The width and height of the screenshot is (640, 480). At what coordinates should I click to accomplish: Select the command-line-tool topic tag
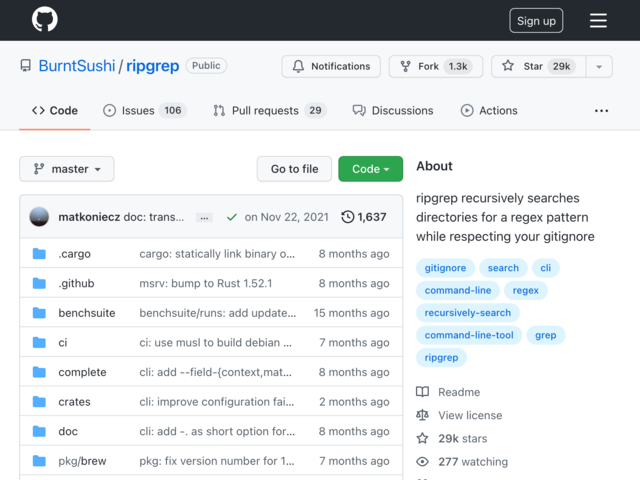[469, 335]
